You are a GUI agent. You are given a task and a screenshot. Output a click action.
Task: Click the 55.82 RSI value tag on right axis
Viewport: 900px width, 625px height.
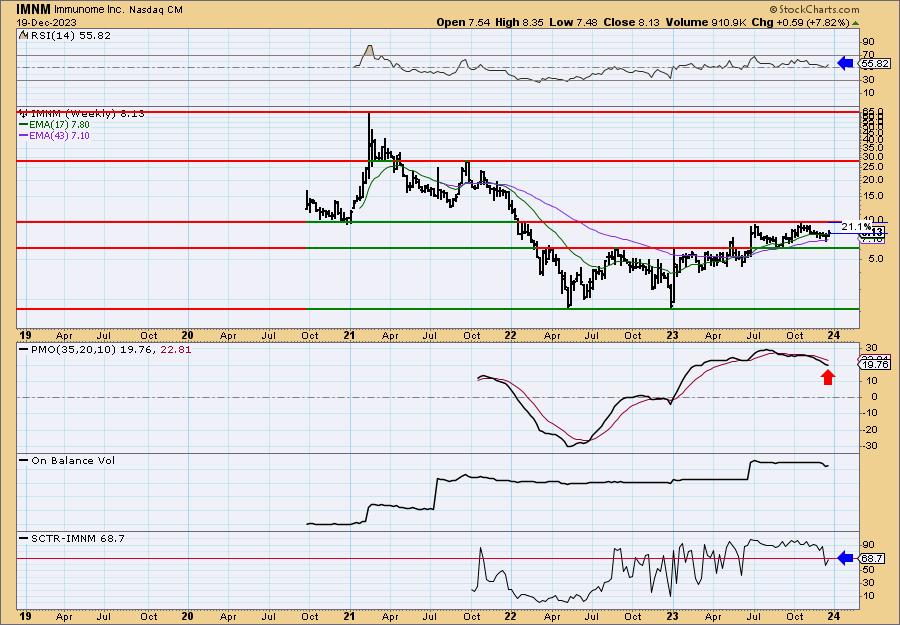[x=875, y=64]
